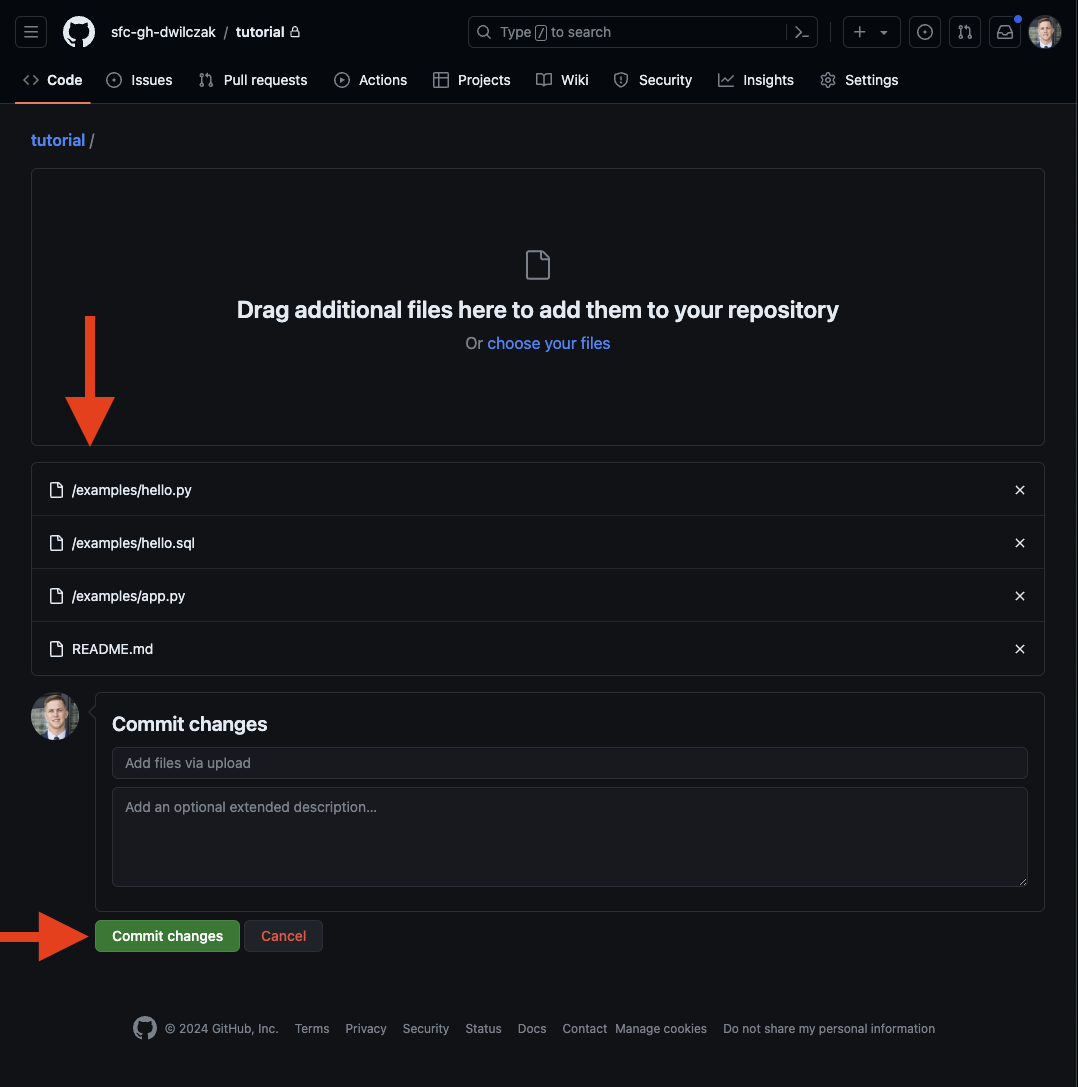Click the GitHub octocat logo
Screen dimensions: 1078x1087
coord(79,32)
